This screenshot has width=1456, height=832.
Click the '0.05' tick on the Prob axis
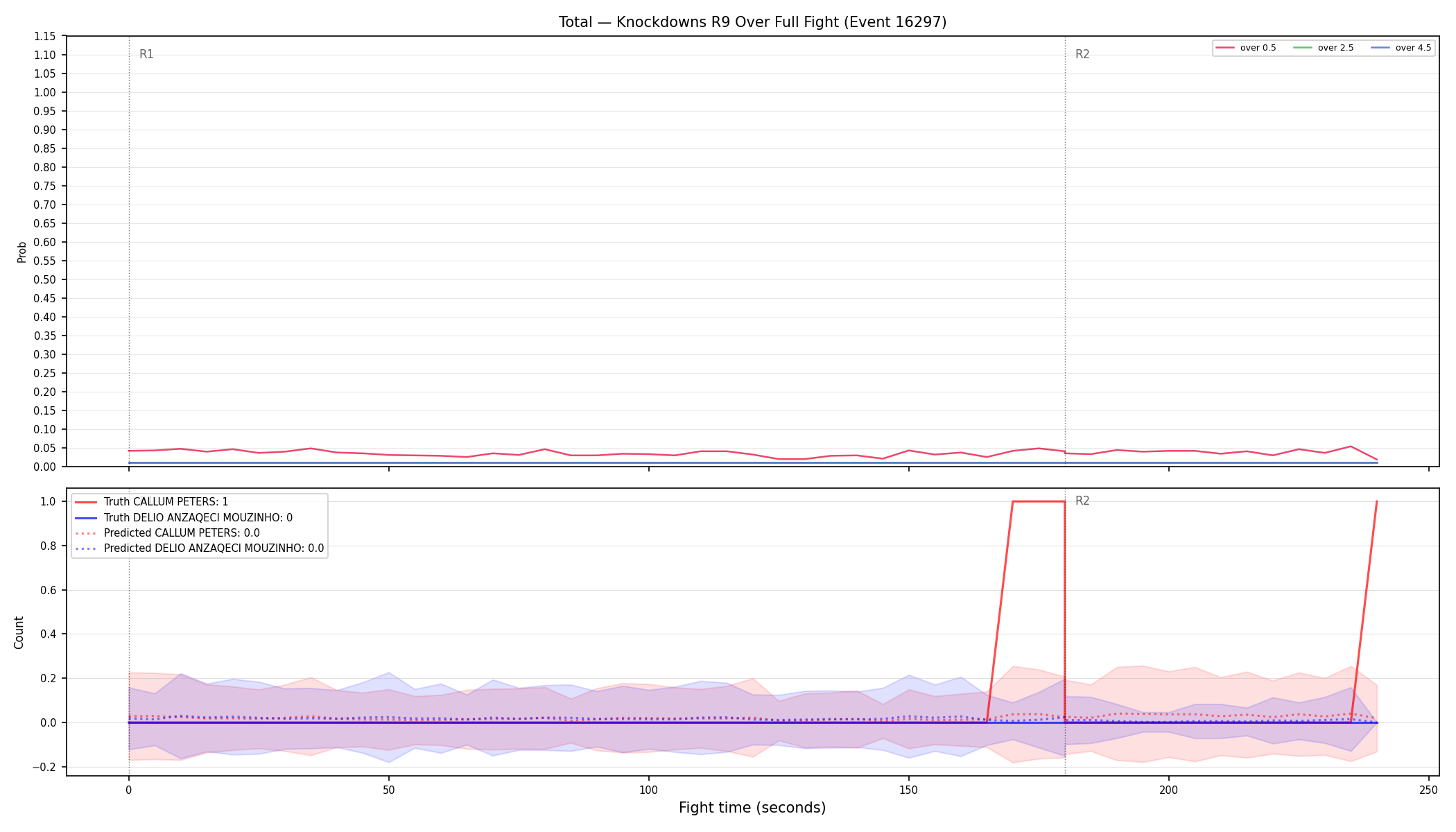pyautogui.click(x=45, y=448)
